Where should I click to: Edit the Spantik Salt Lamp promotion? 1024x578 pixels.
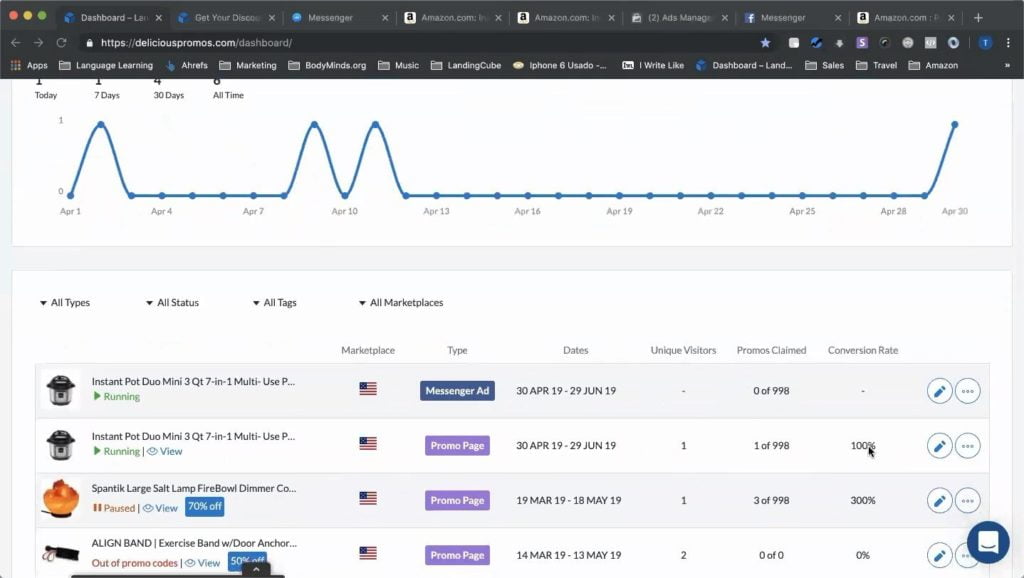939,501
